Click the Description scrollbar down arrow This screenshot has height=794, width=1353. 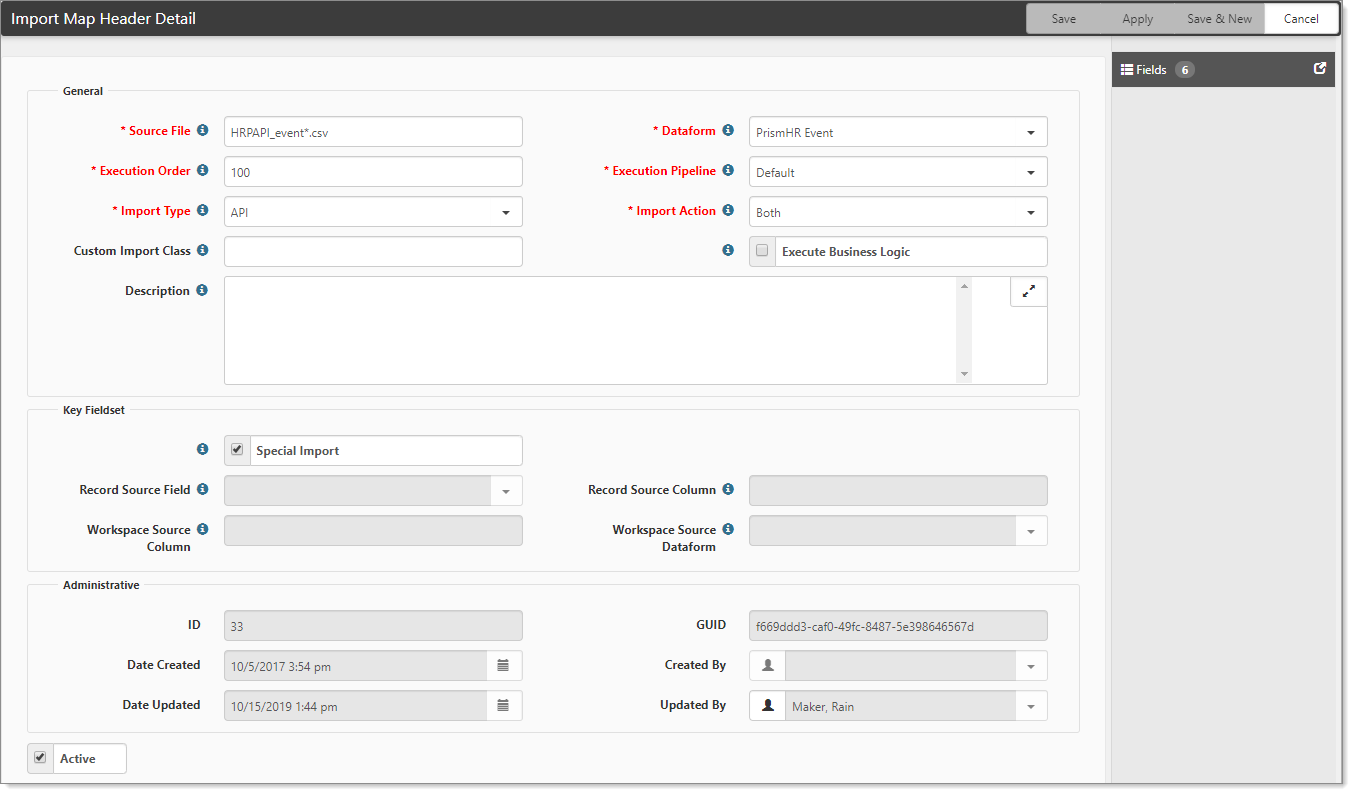(964, 374)
